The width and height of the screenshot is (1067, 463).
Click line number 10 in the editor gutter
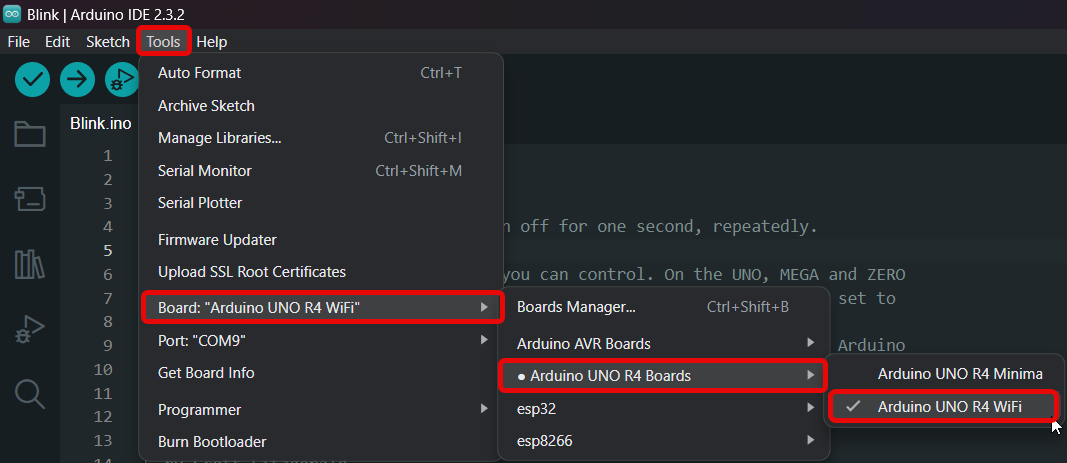(103, 370)
